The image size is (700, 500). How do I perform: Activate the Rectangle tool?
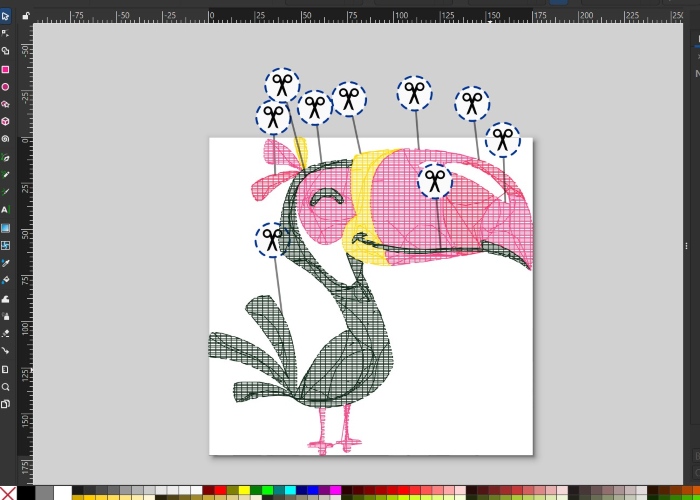click(5, 69)
